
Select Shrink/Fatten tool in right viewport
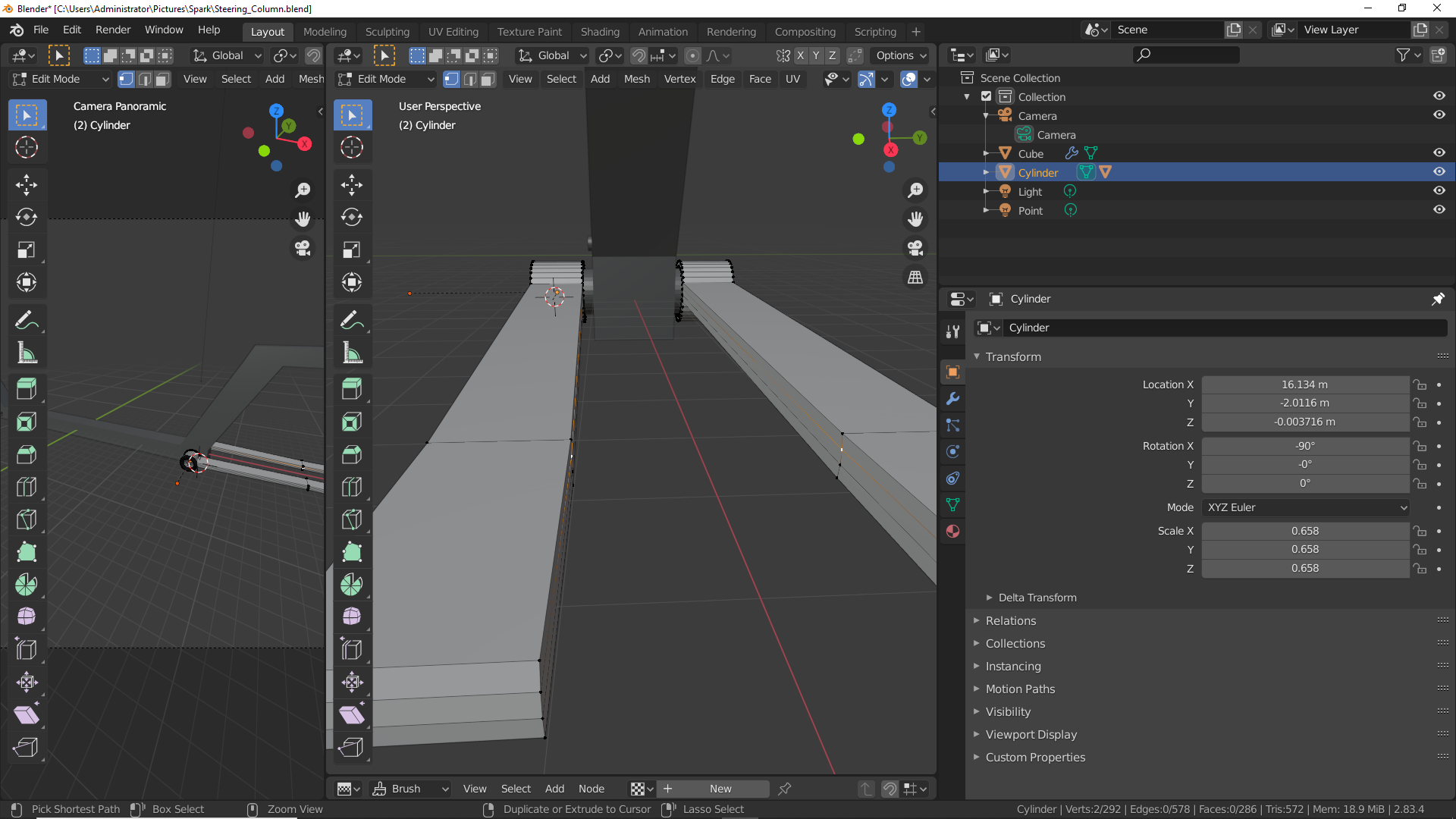[352, 682]
